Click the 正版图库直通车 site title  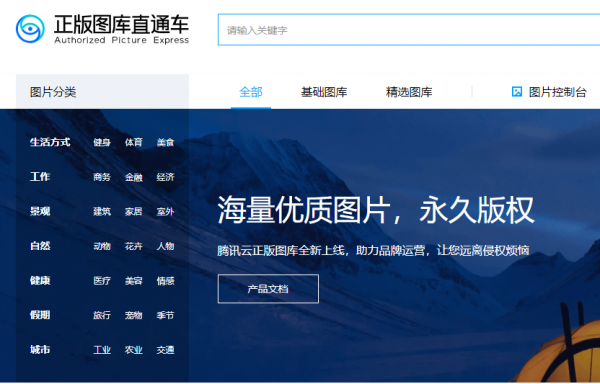[121, 24]
